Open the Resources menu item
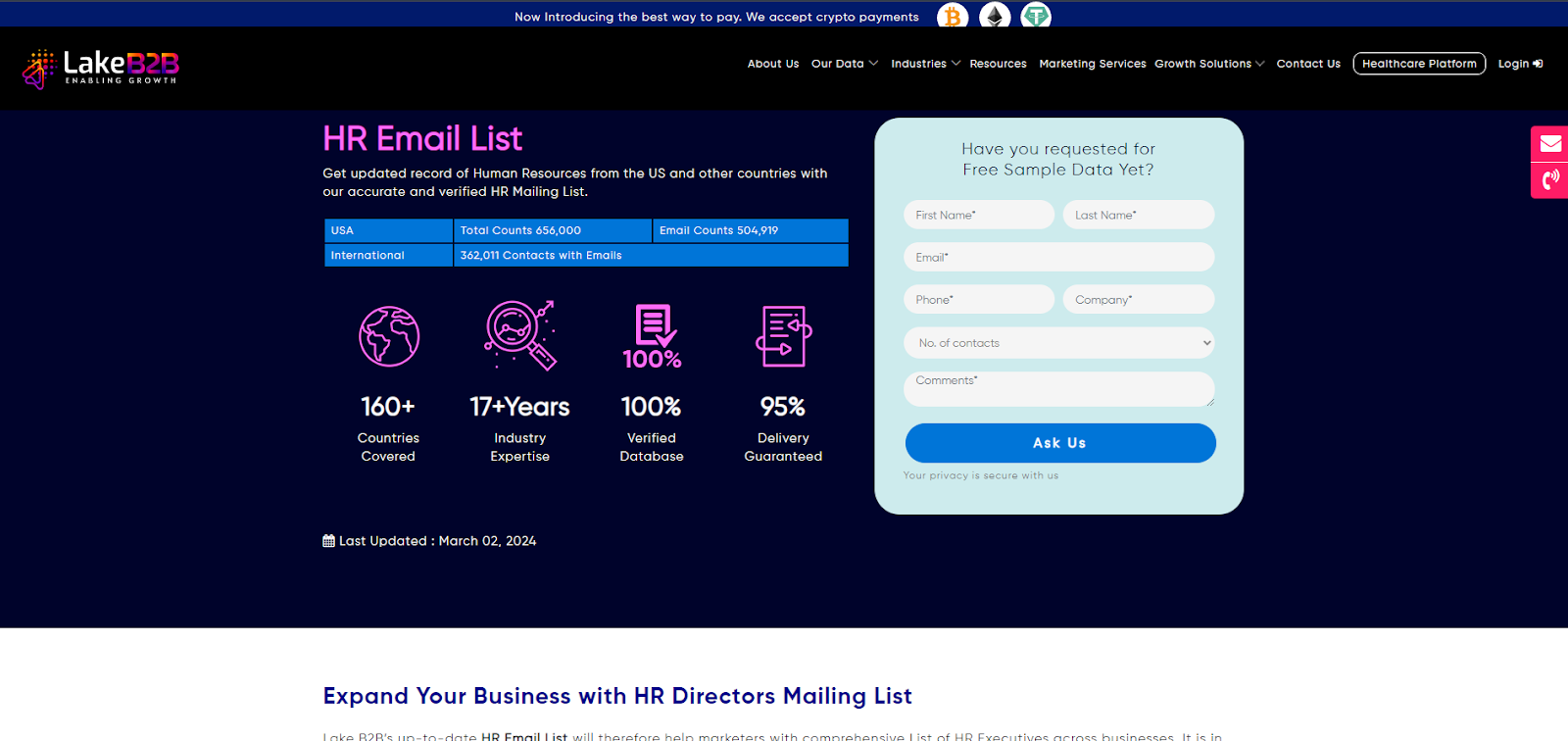 point(999,64)
